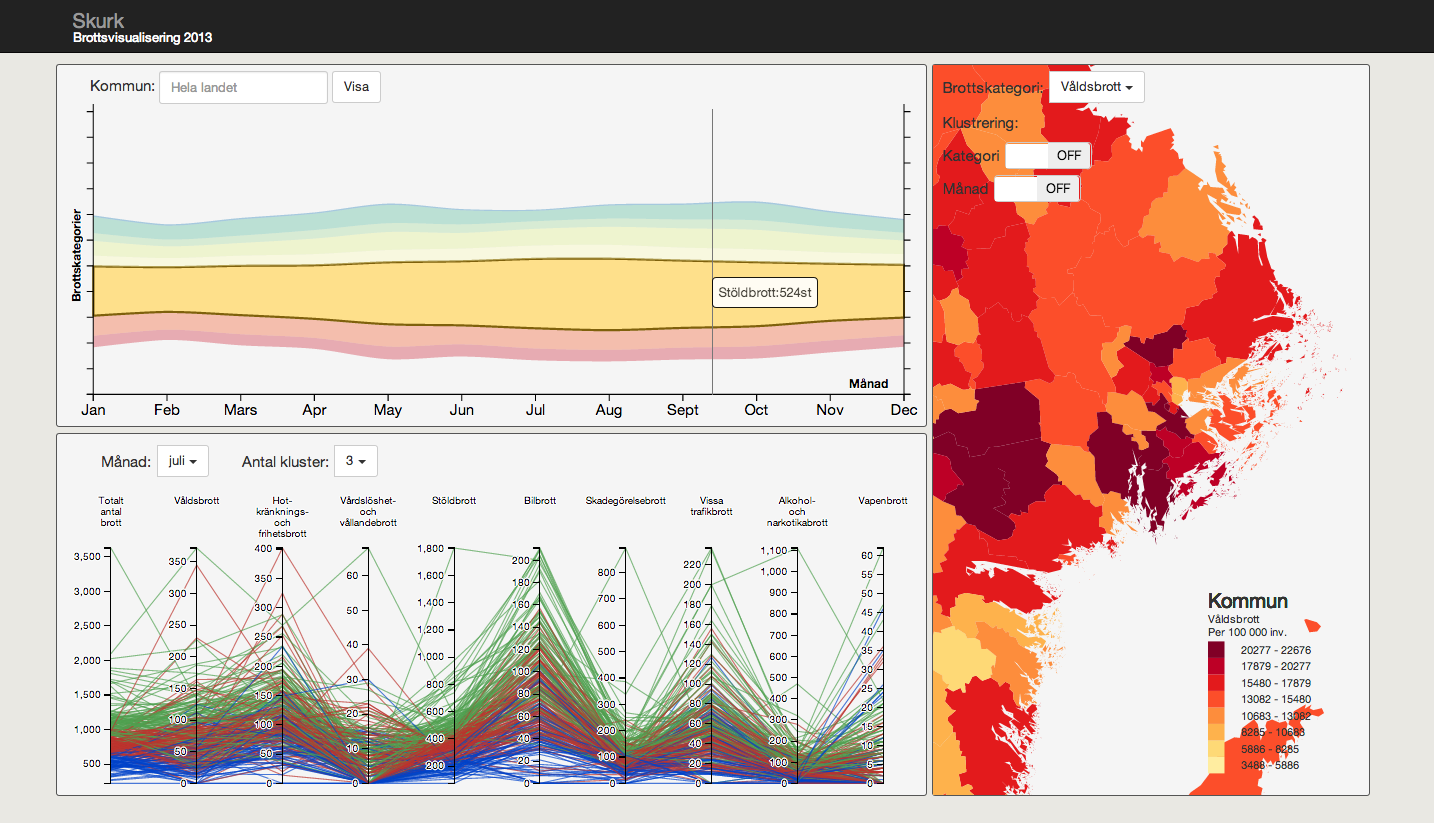Click the Stöldbrott axis label in parallel coordinates
This screenshot has height=823, width=1434.
coord(454,501)
